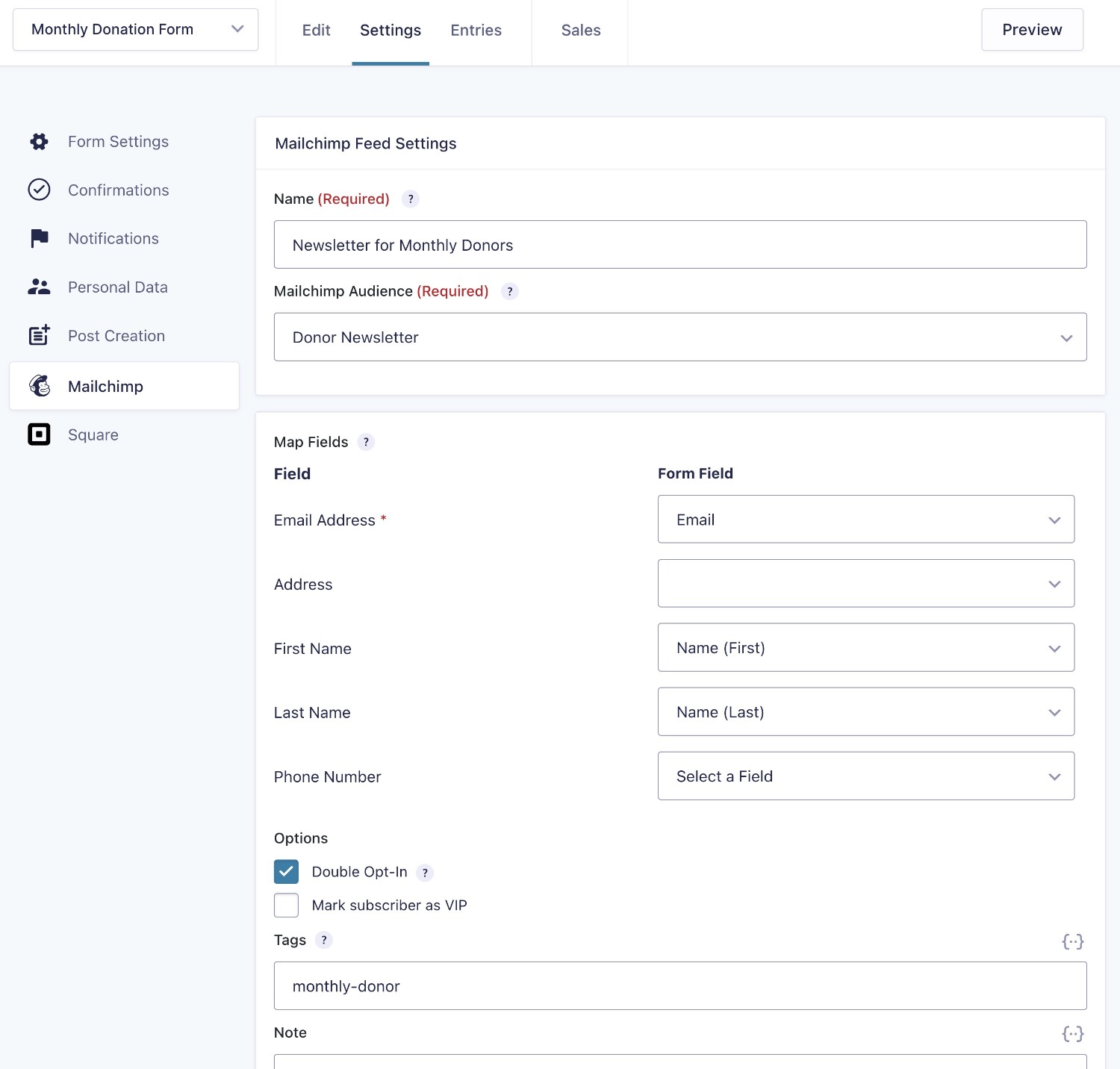1120x1069 pixels.
Task: Open merge tag selector for Note
Action: tap(1072, 1034)
